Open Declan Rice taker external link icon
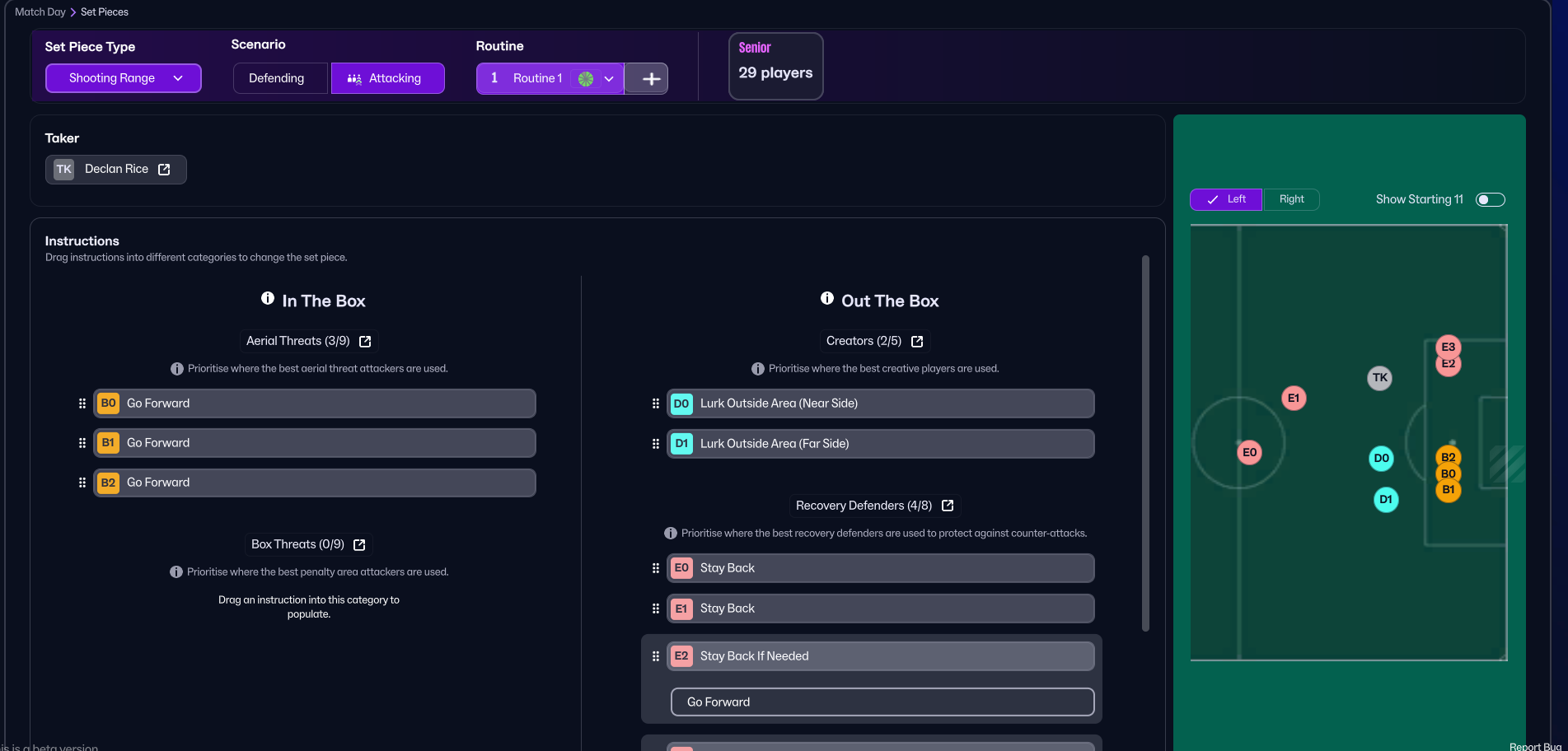Image resolution: width=1568 pixels, height=751 pixels. point(164,170)
